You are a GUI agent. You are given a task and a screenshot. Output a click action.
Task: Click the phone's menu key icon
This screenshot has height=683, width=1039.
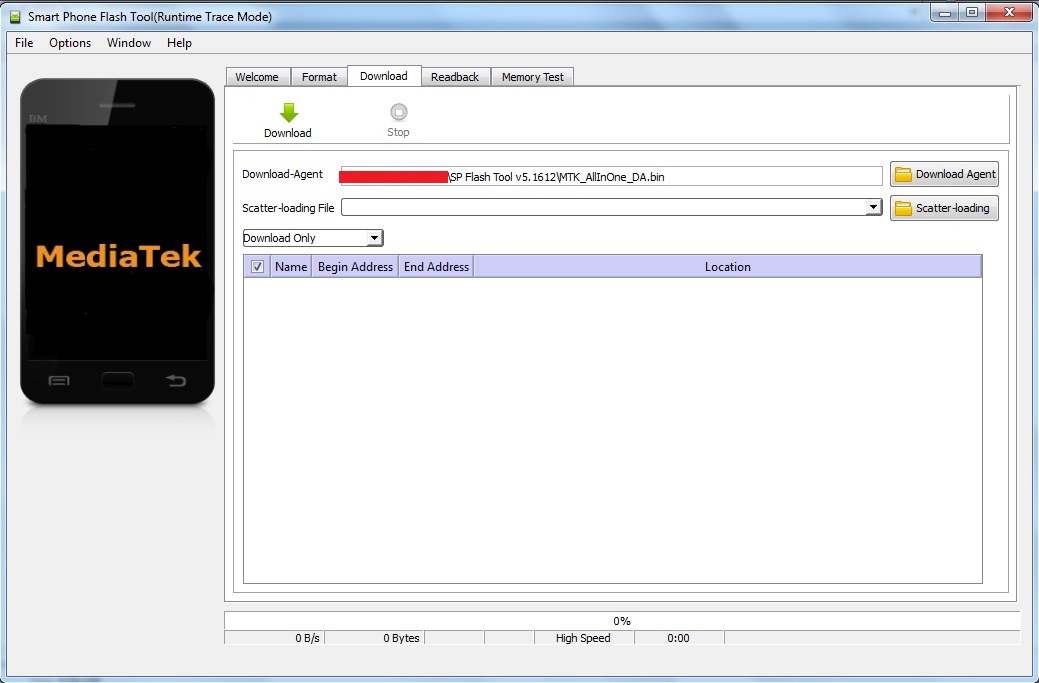(x=59, y=380)
